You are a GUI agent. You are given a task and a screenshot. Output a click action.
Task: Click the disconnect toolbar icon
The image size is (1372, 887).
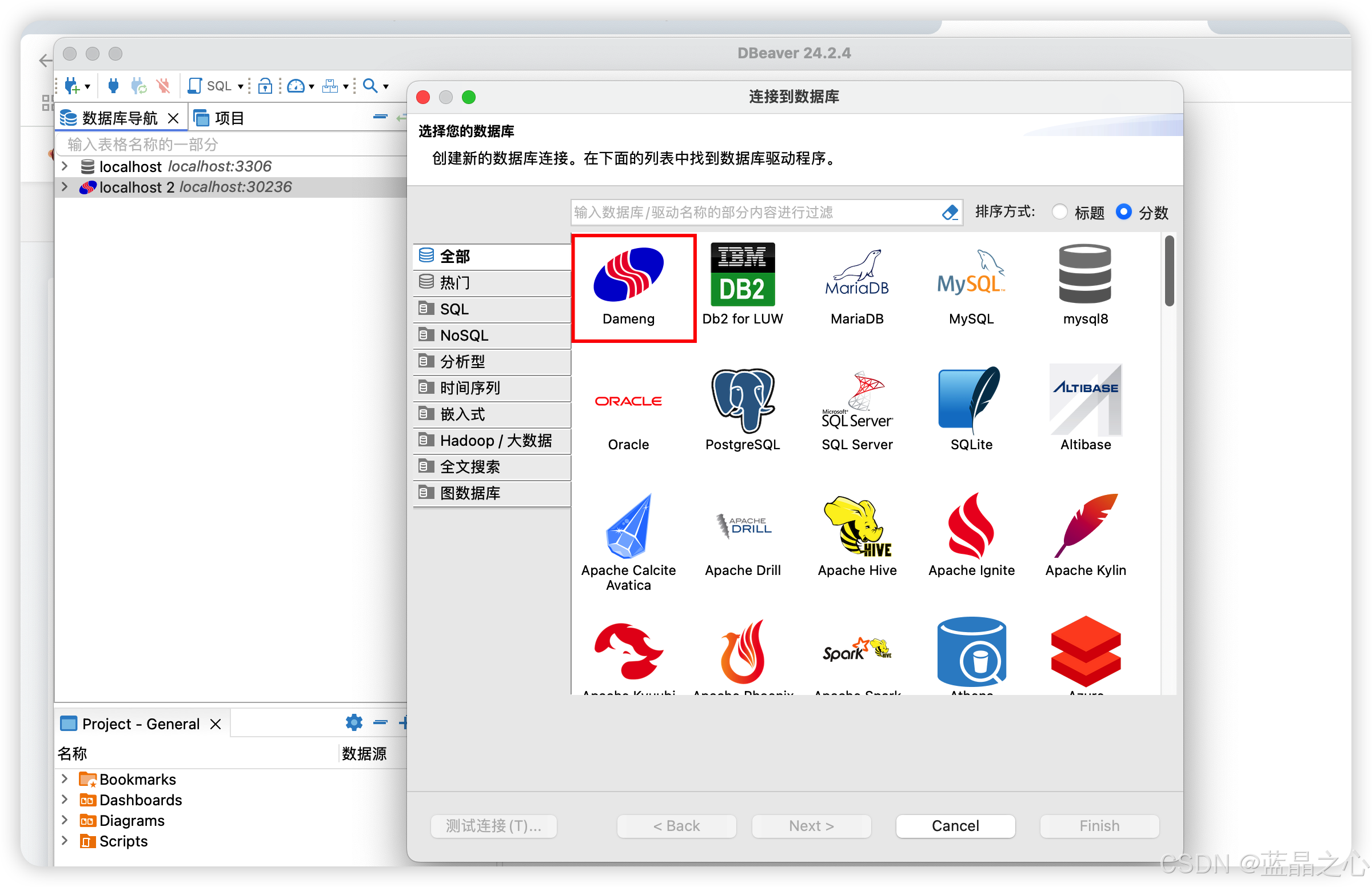tap(163, 86)
